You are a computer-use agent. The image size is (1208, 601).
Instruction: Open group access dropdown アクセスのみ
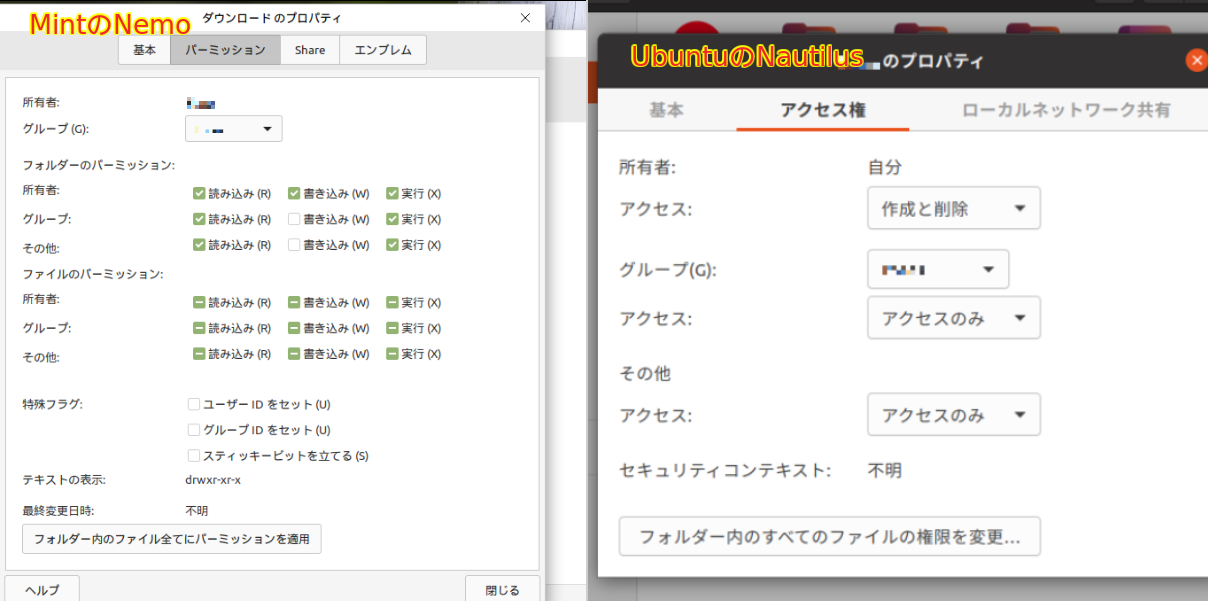click(x=954, y=318)
